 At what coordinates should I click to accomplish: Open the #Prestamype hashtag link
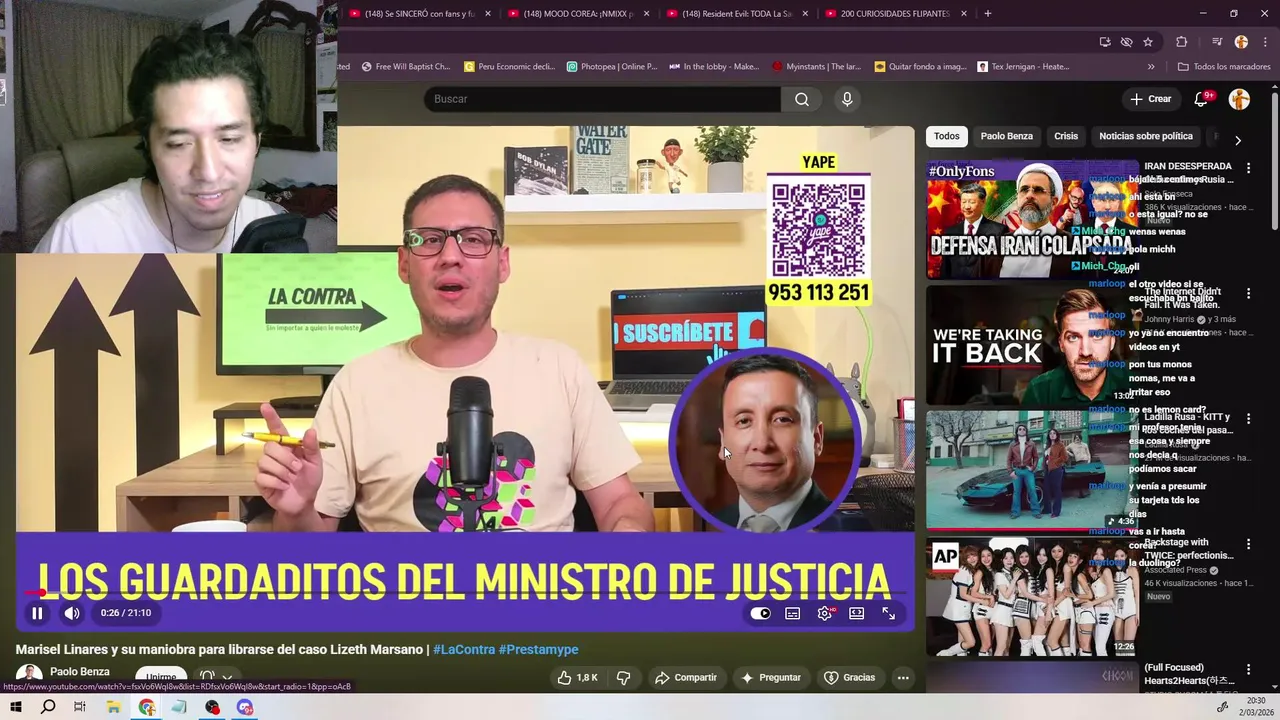click(539, 649)
